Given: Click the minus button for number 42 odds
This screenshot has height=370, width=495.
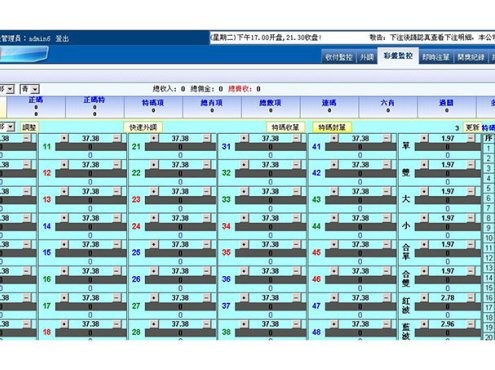Looking at the screenshot, I should point(386,165).
